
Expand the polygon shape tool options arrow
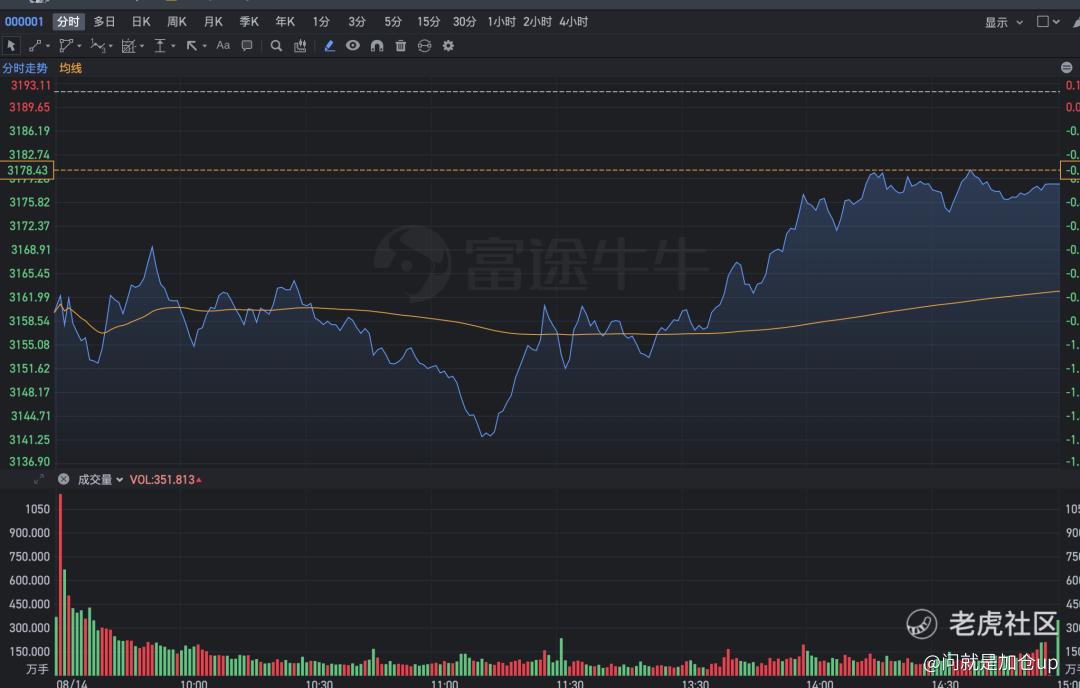click(x=79, y=46)
